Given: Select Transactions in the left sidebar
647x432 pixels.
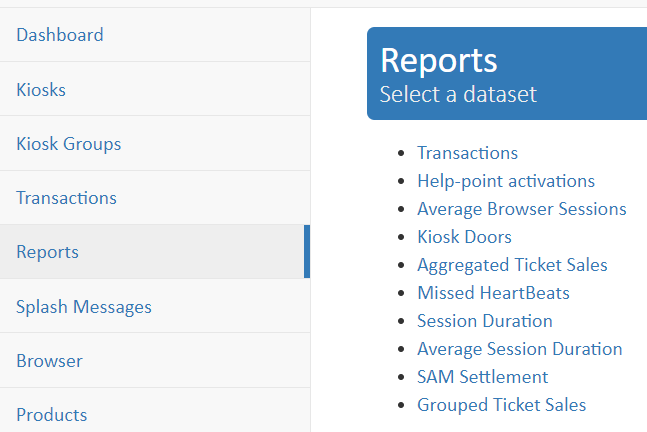Looking at the screenshot, I should (x=155, y=198).
